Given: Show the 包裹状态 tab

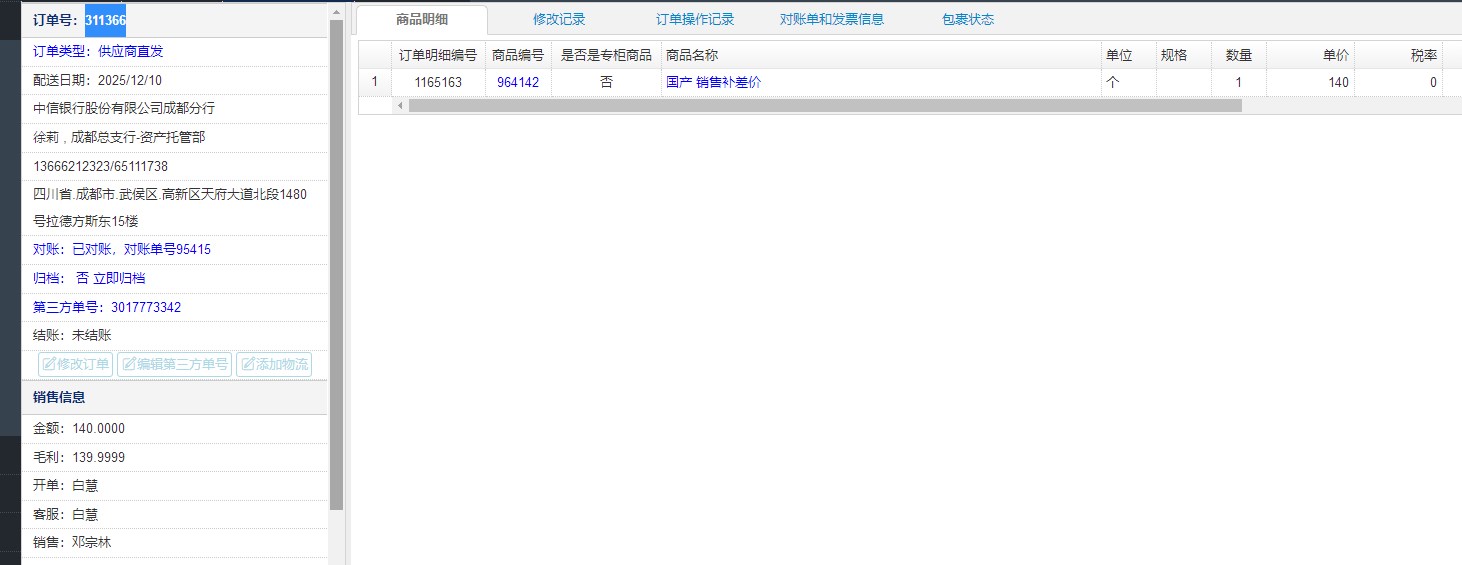Looking at the screenshot, I should click(967, 19).
